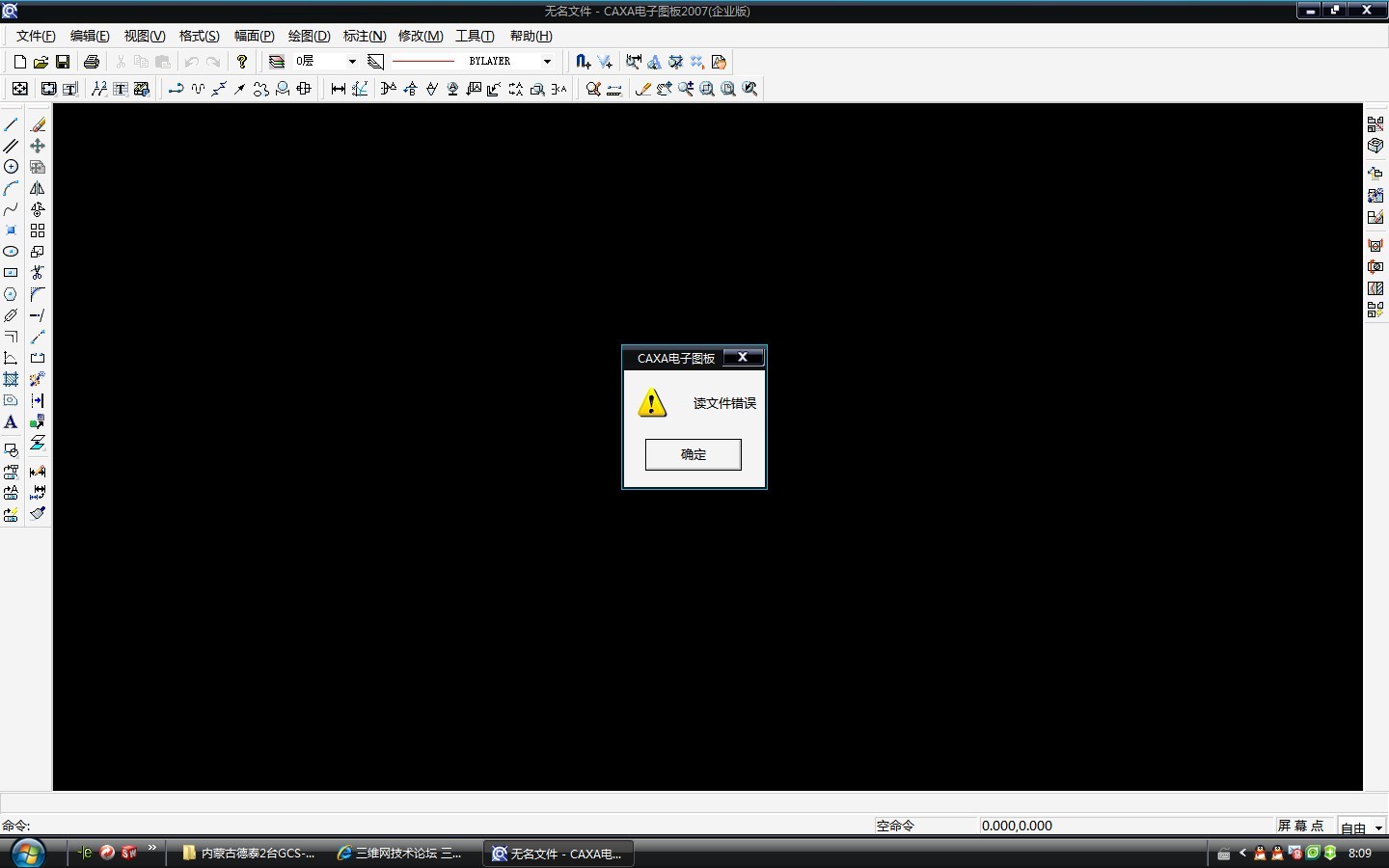Open the 标注(N) menu
This screenshot has height=868, width=1389.
(365, 36)
